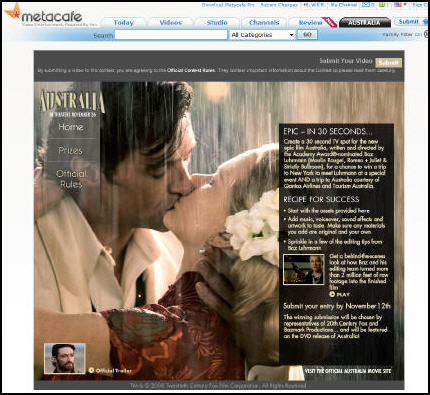Screen dimensions: 430x395
Task: Visit the Official Australia Movie Site link
Action: [347, 371]
